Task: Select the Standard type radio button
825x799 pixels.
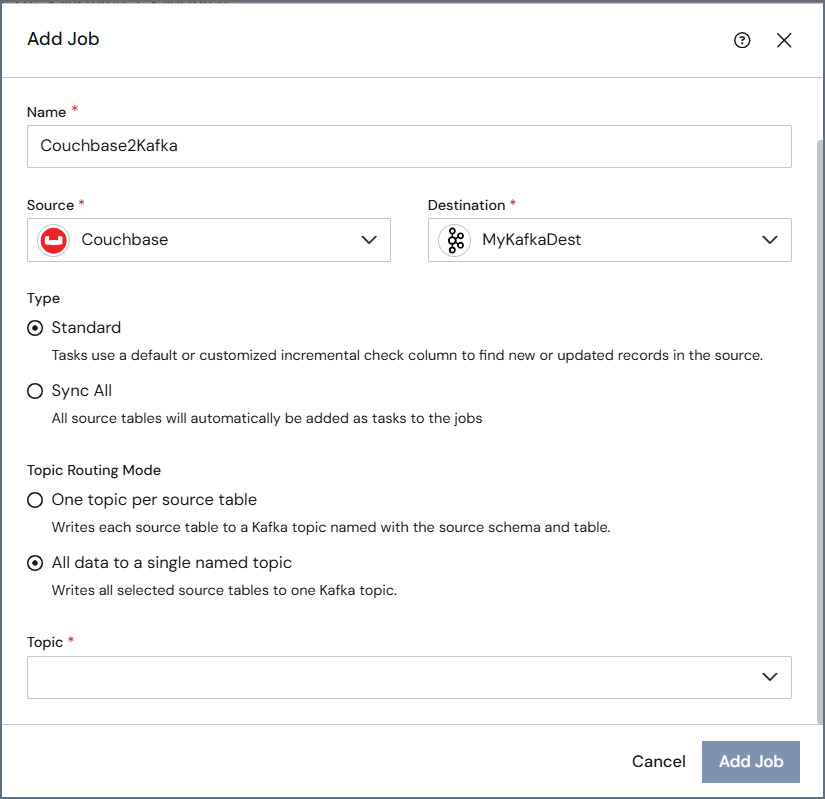Action: (x=35, y=328)
